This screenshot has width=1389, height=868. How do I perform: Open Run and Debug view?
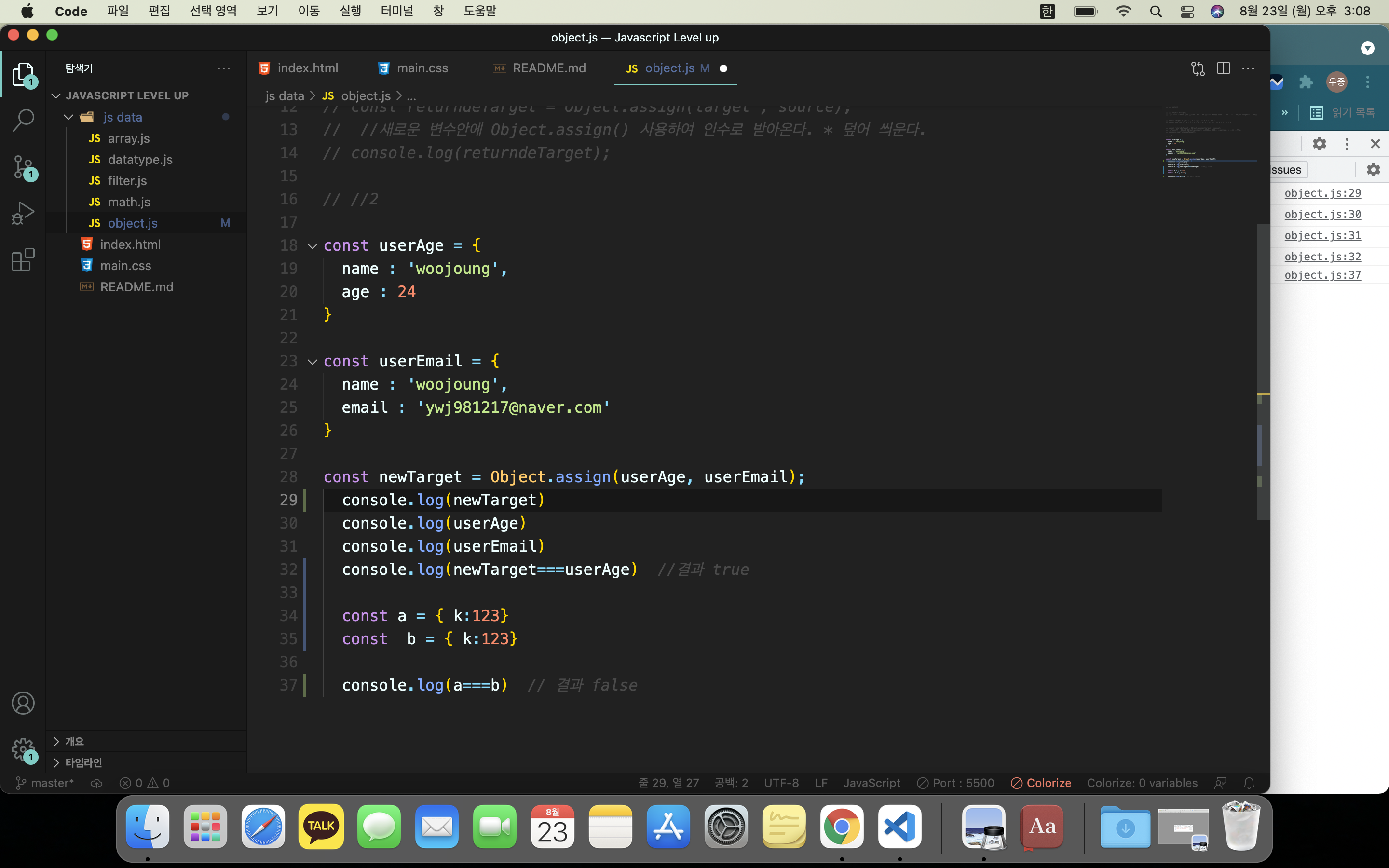[x=23, y=213]
